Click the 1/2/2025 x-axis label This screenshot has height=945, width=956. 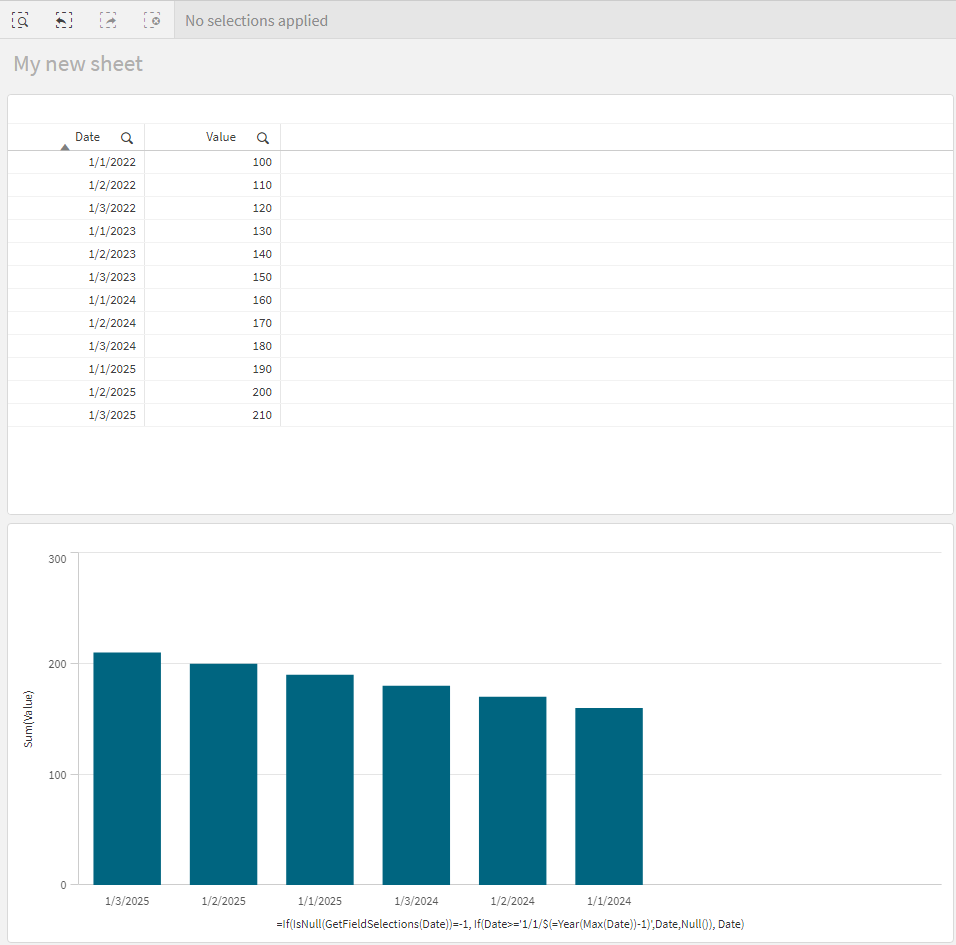(223, 901)
